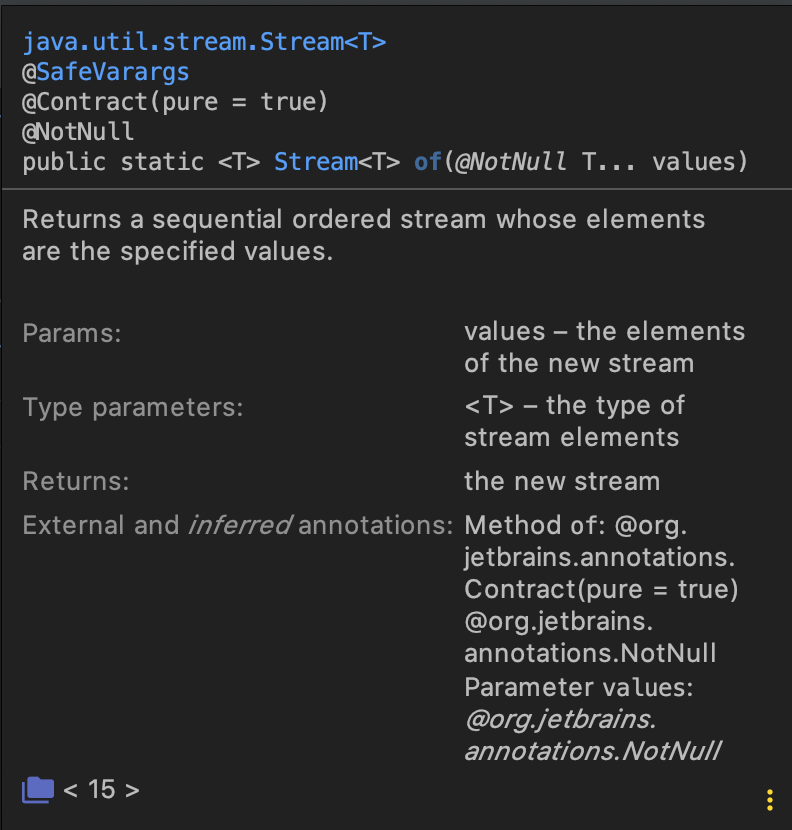Click the @Contract(pure = true) annotation line
This screenshot has height=830, width=792.
click(x=175, y=102)
